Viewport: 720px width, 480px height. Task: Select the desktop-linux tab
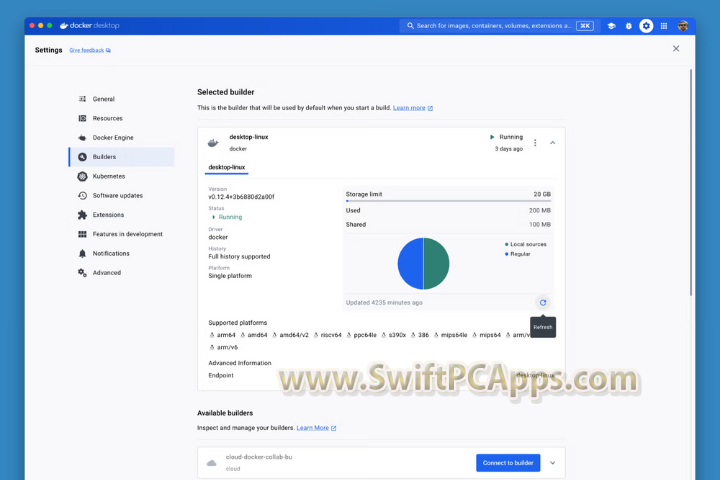click(226, 167)
